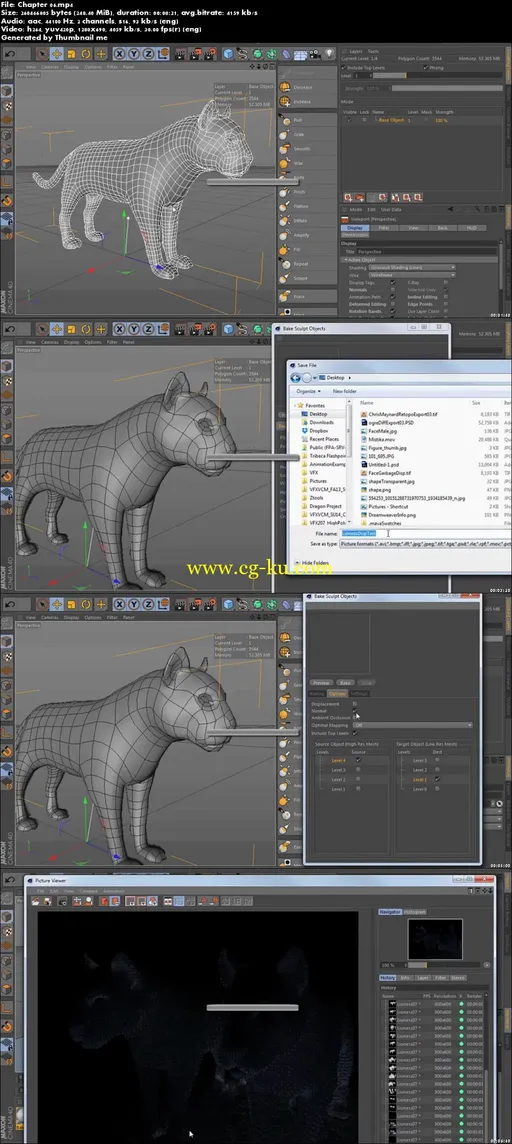
Task: Open the Baking tab in Bake Sculpt Objects
Action: 317,694
